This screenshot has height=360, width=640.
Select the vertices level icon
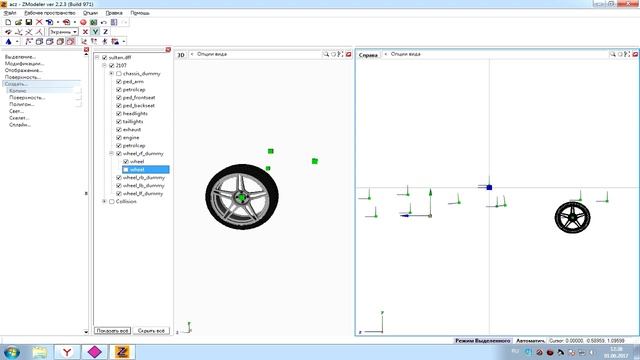pyautogui.click(x=29, y=41)
